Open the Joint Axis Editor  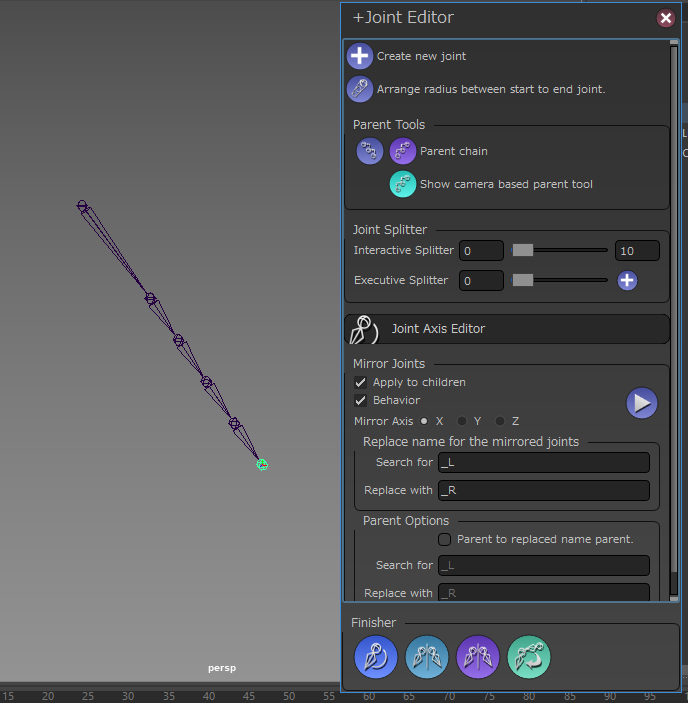coord(507,329)
